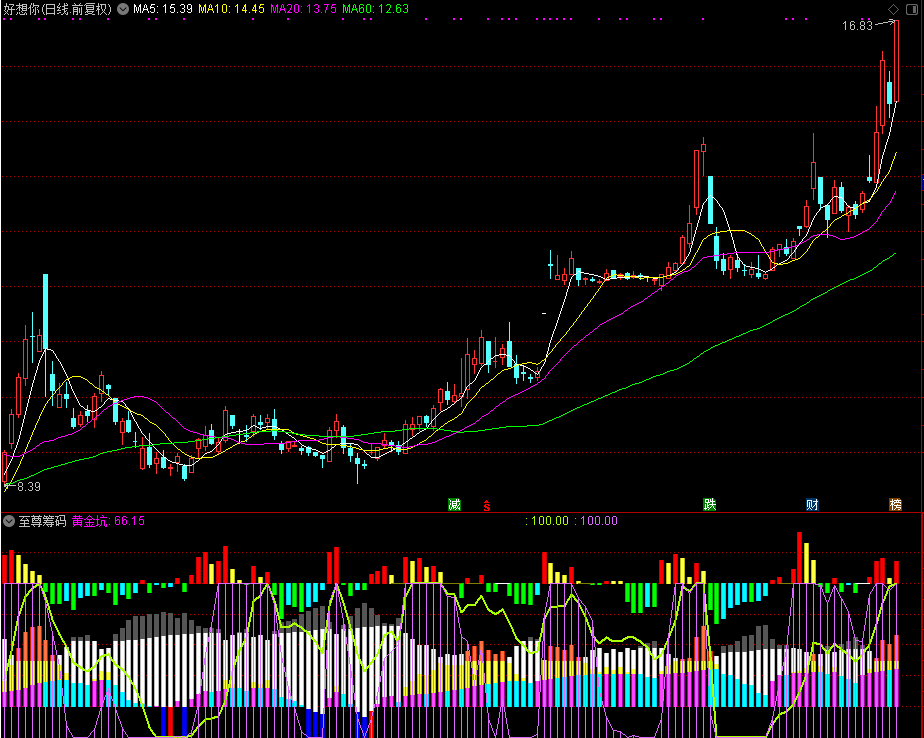The height and width of the screenshot is (738, 924).
Task: Click the red S signal marker
Action: tap(487, 505)
